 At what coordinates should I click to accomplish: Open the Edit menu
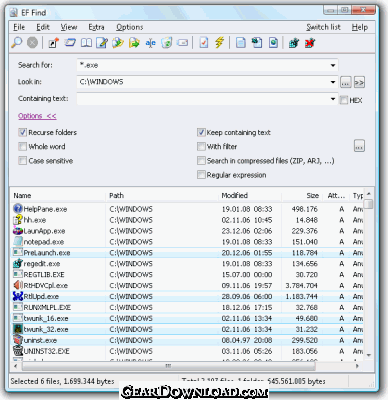tap(43, 27)
